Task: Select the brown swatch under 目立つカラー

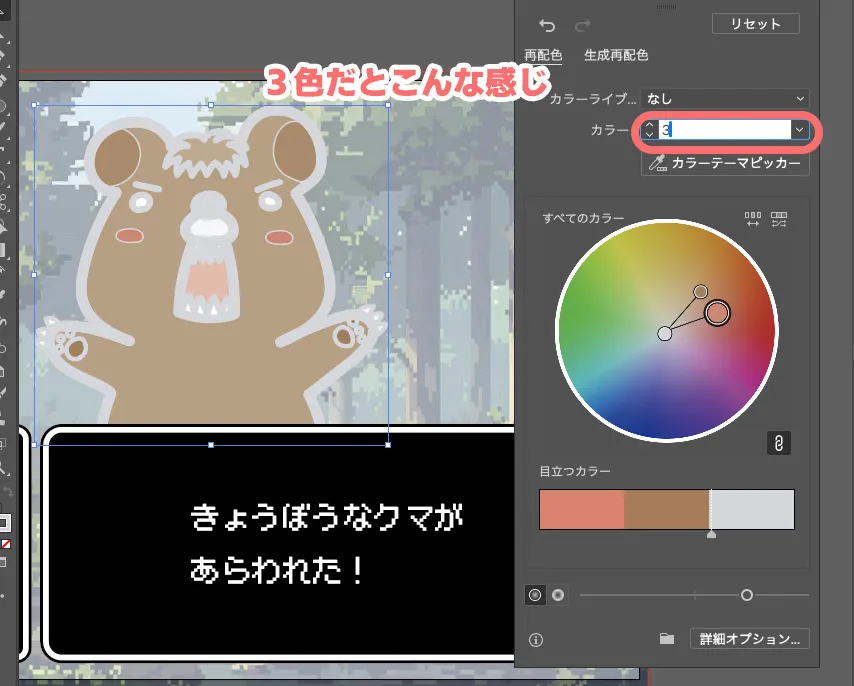Action: click(666, 509)
